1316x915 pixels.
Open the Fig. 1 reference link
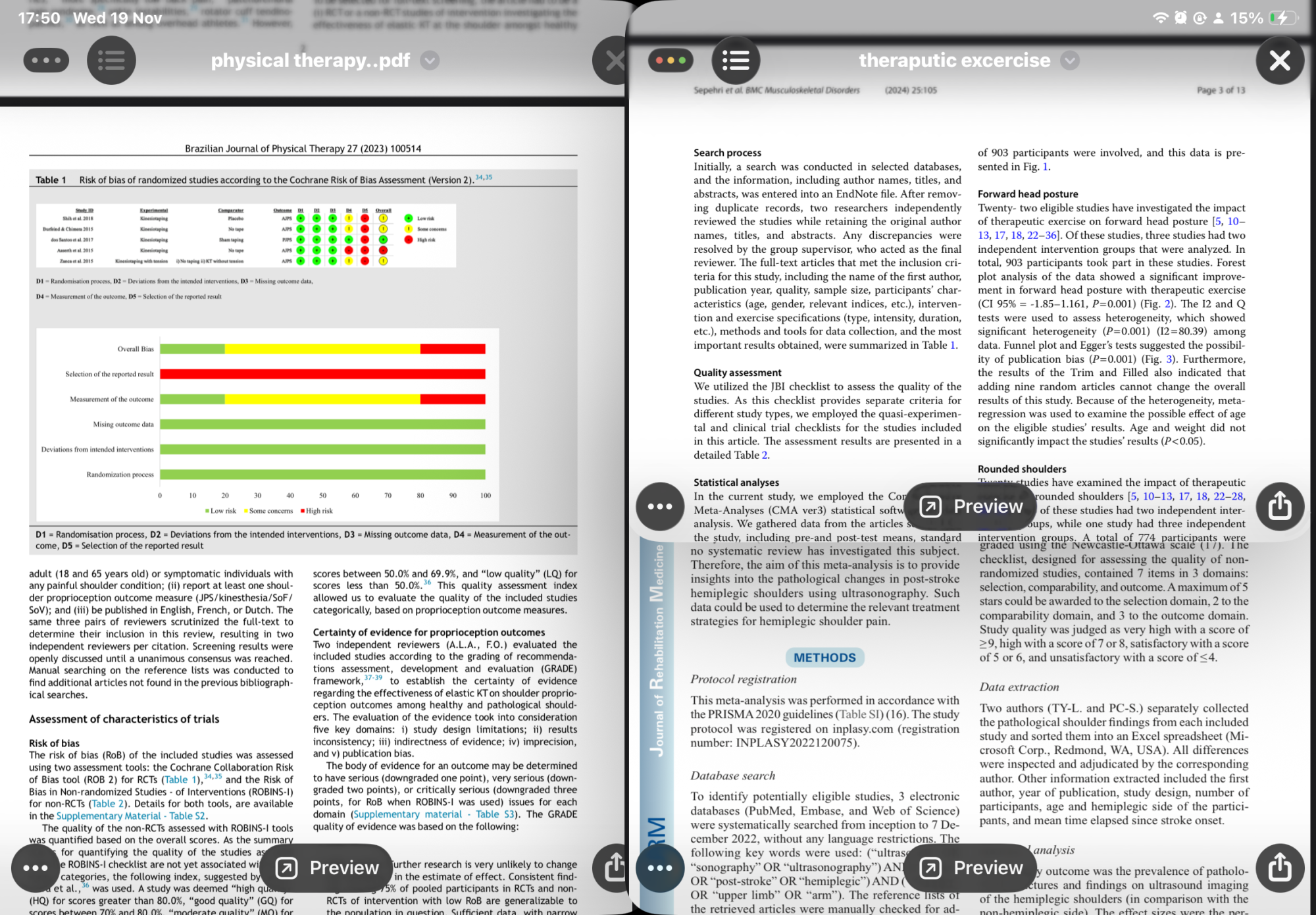1046,167
